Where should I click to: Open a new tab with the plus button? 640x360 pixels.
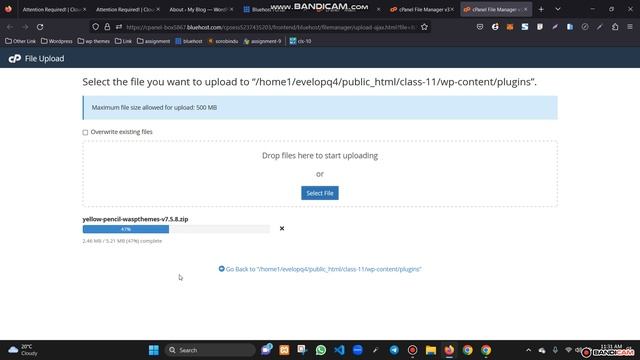click(x=541, y=9)
